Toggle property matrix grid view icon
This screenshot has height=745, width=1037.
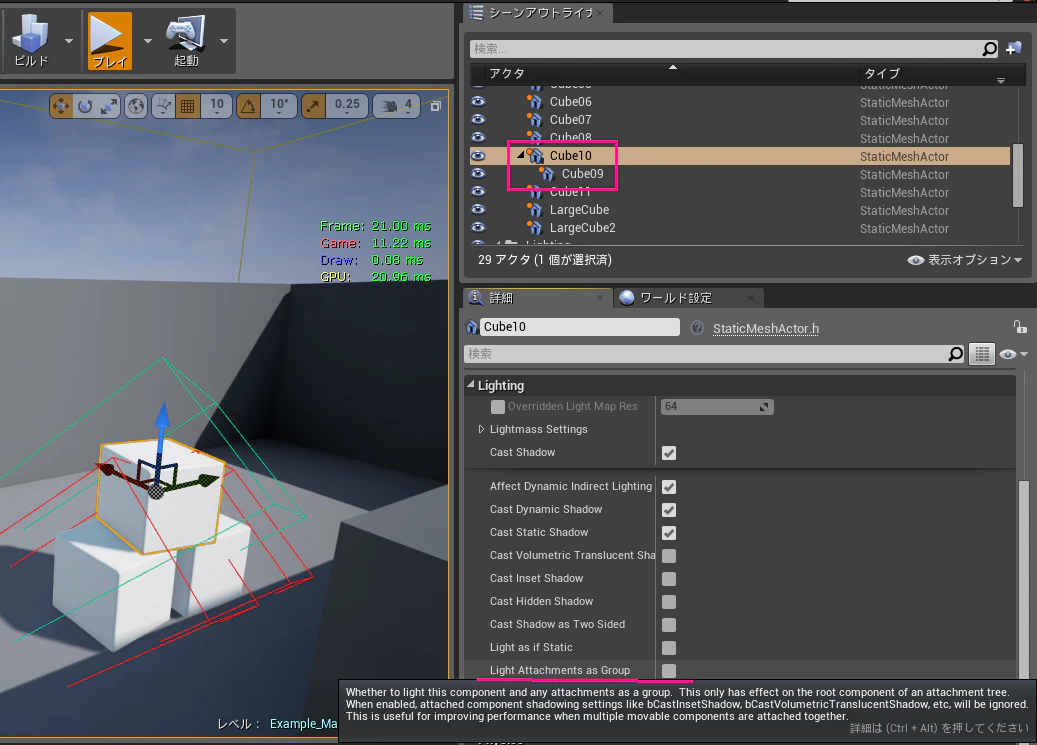coord(982,354)
